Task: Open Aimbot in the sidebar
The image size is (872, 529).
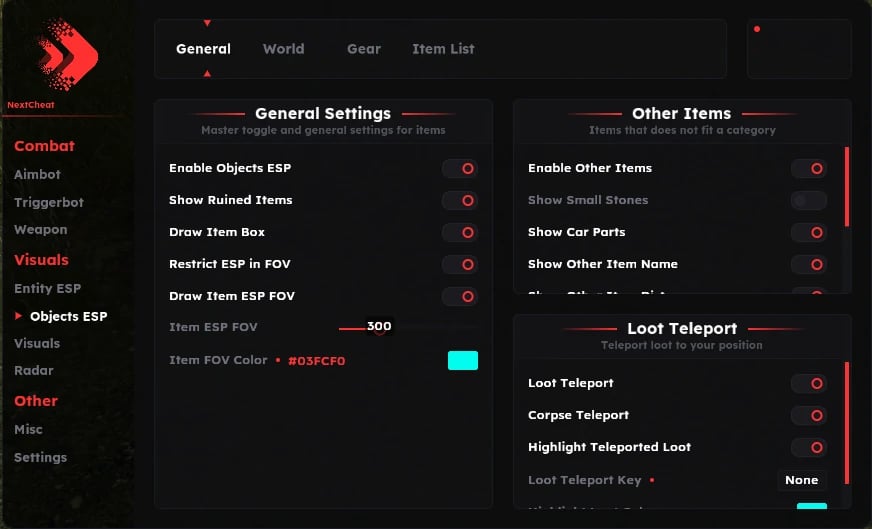Action: click(37, 175)
